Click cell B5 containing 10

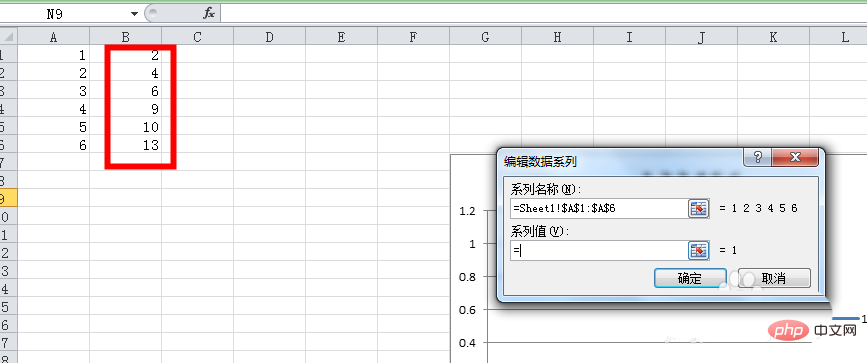[126, 127]
